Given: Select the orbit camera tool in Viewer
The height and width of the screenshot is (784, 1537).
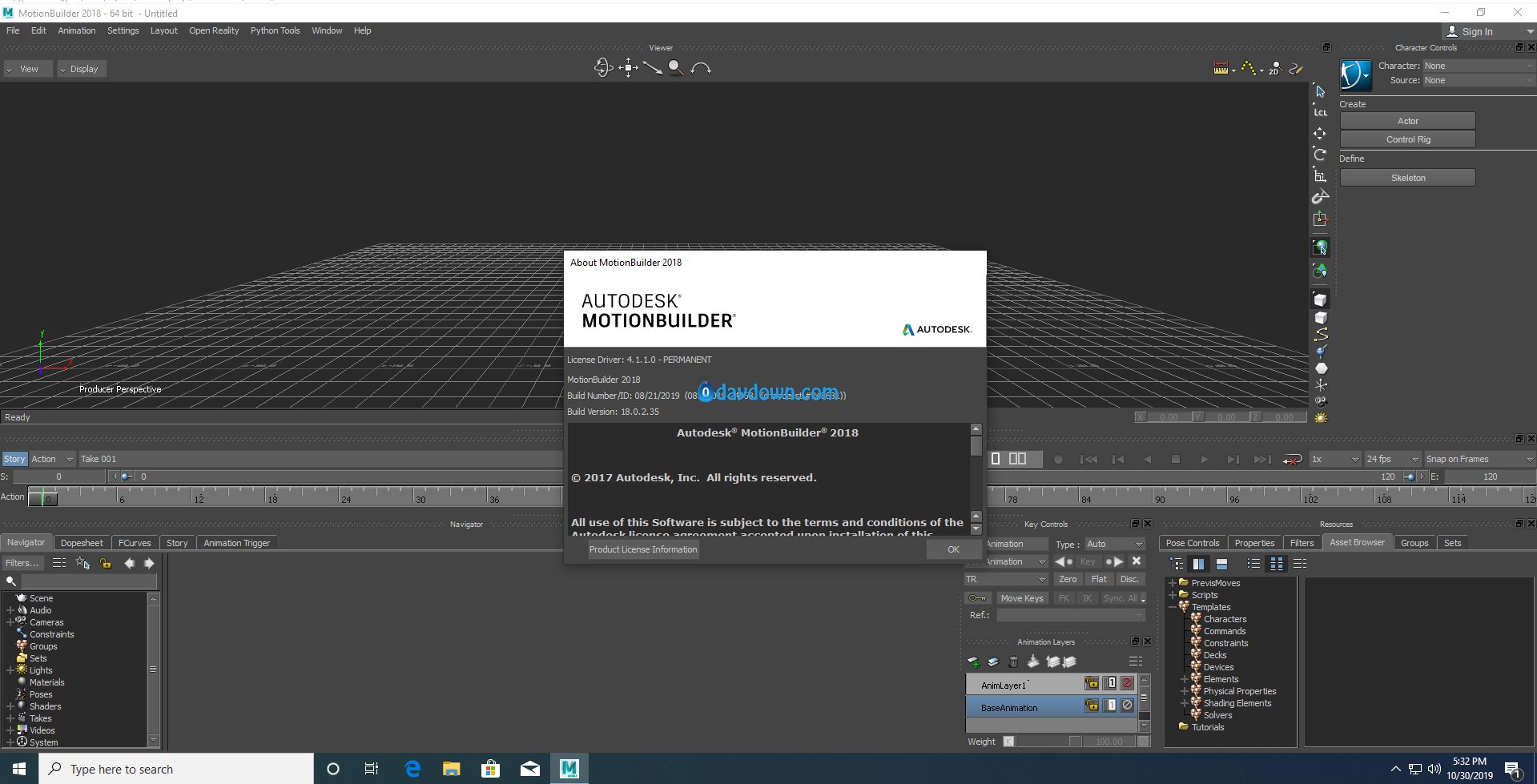Looking at the screenshot, I should 603,68.
